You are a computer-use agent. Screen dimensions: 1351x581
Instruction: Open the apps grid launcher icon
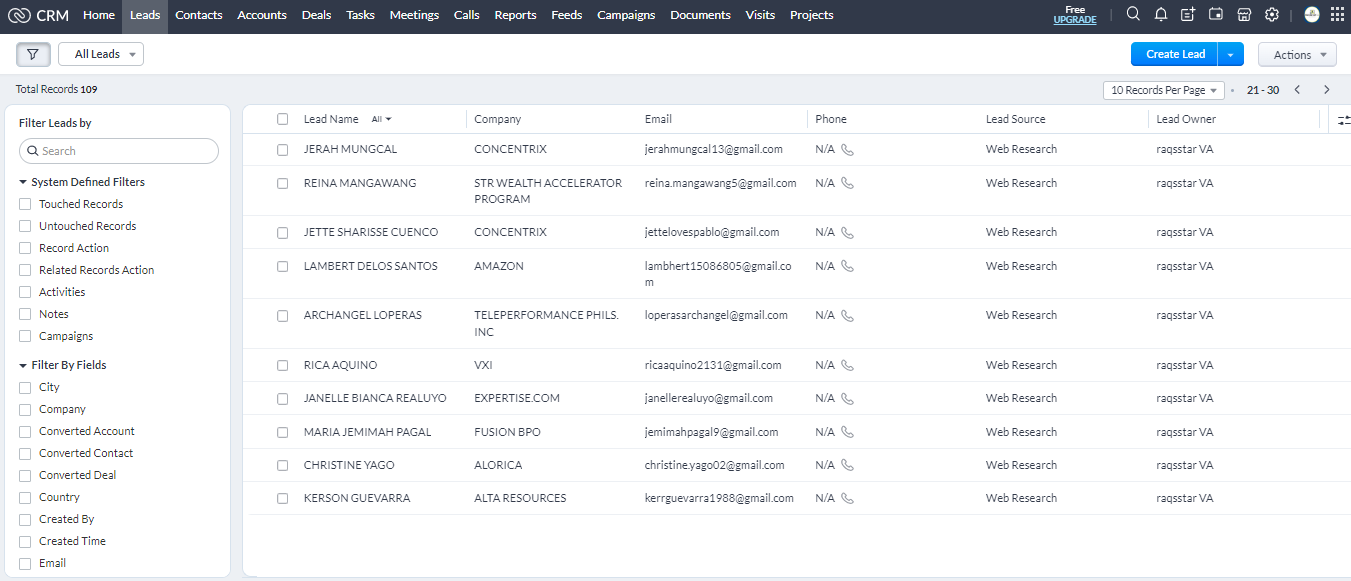pyautogui.click(x=1337, y=14)
